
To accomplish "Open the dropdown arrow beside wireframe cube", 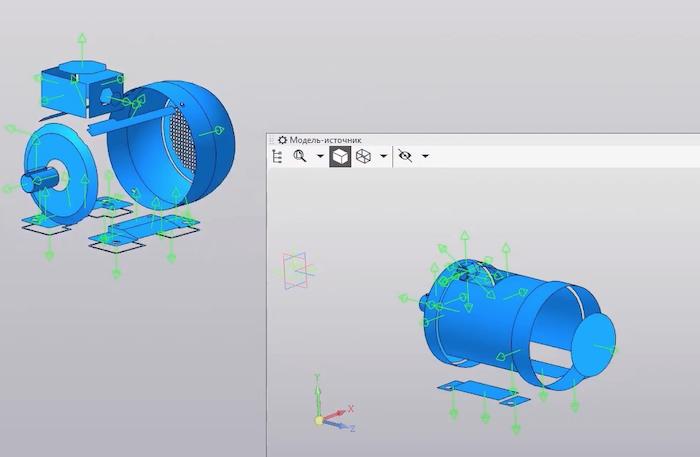I will (x=383, y=156).
